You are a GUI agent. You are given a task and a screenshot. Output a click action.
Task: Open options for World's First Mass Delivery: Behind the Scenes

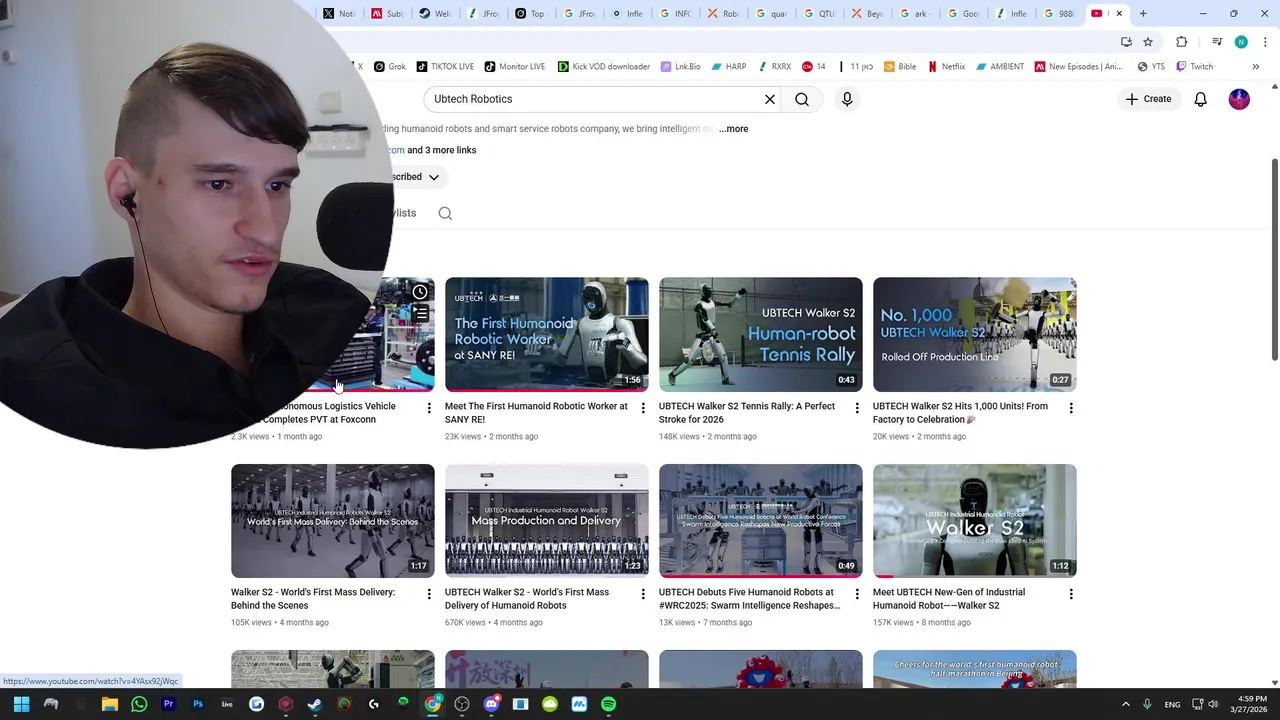[429, 594]
